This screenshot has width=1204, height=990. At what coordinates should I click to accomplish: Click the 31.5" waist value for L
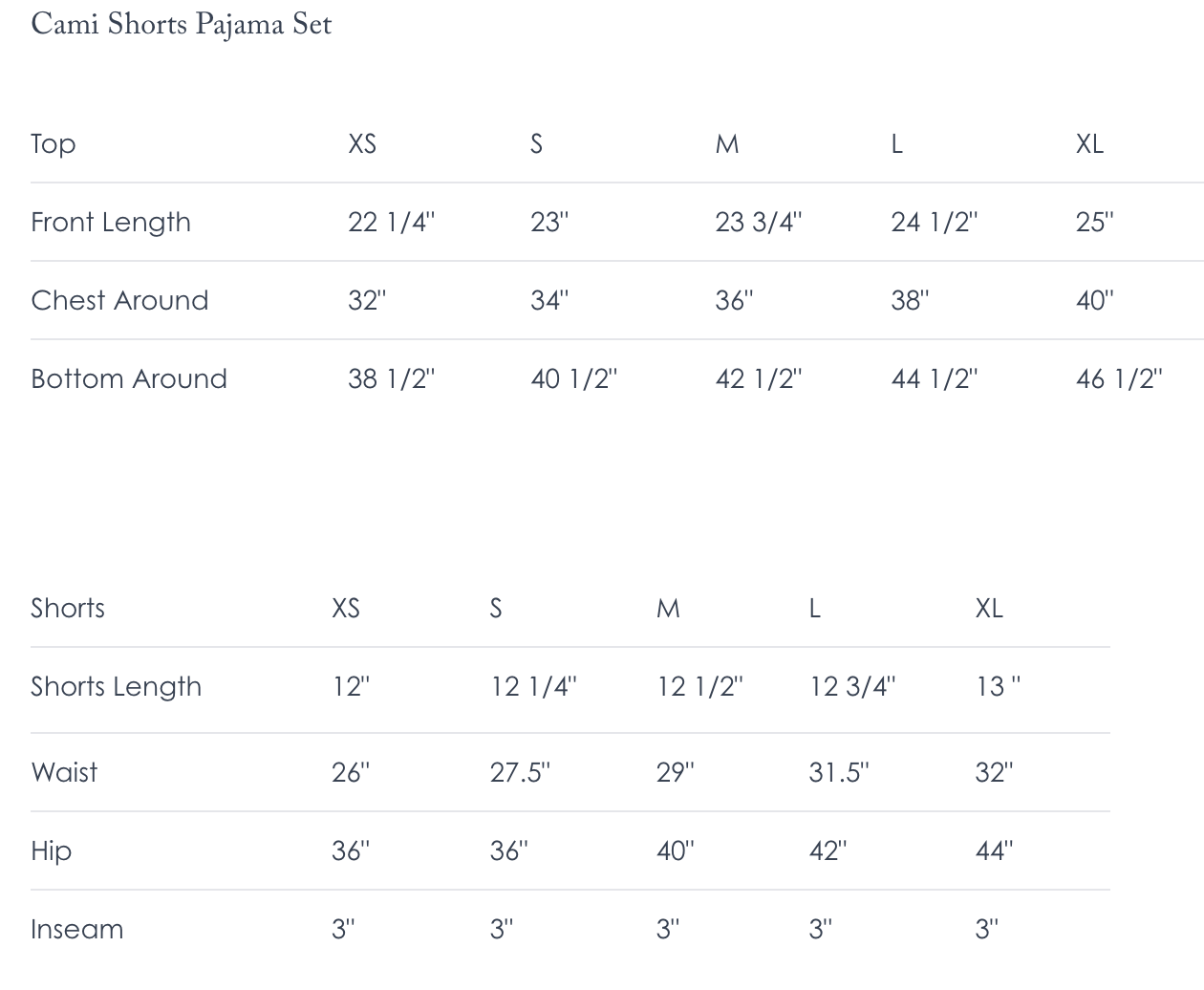pos(839,772)
